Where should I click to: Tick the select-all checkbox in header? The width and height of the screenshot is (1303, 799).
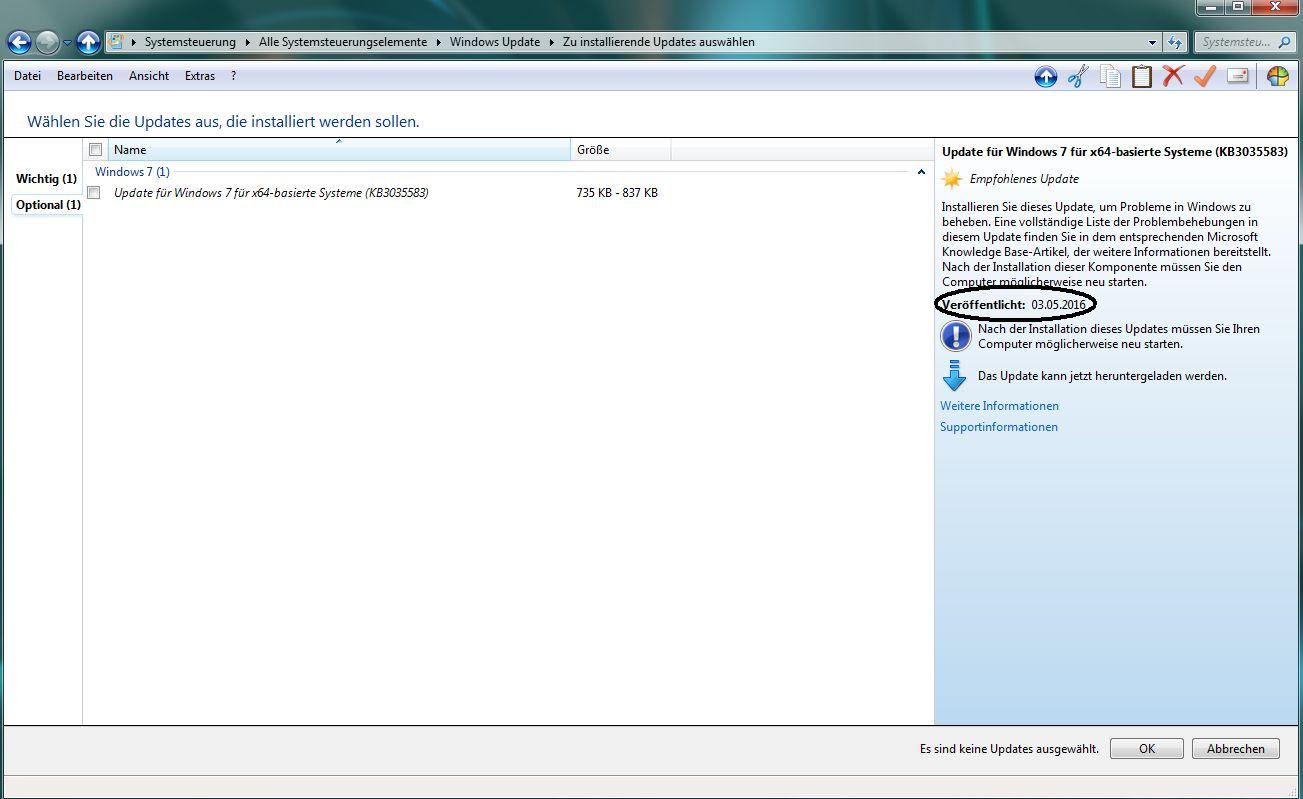(96, 150)
